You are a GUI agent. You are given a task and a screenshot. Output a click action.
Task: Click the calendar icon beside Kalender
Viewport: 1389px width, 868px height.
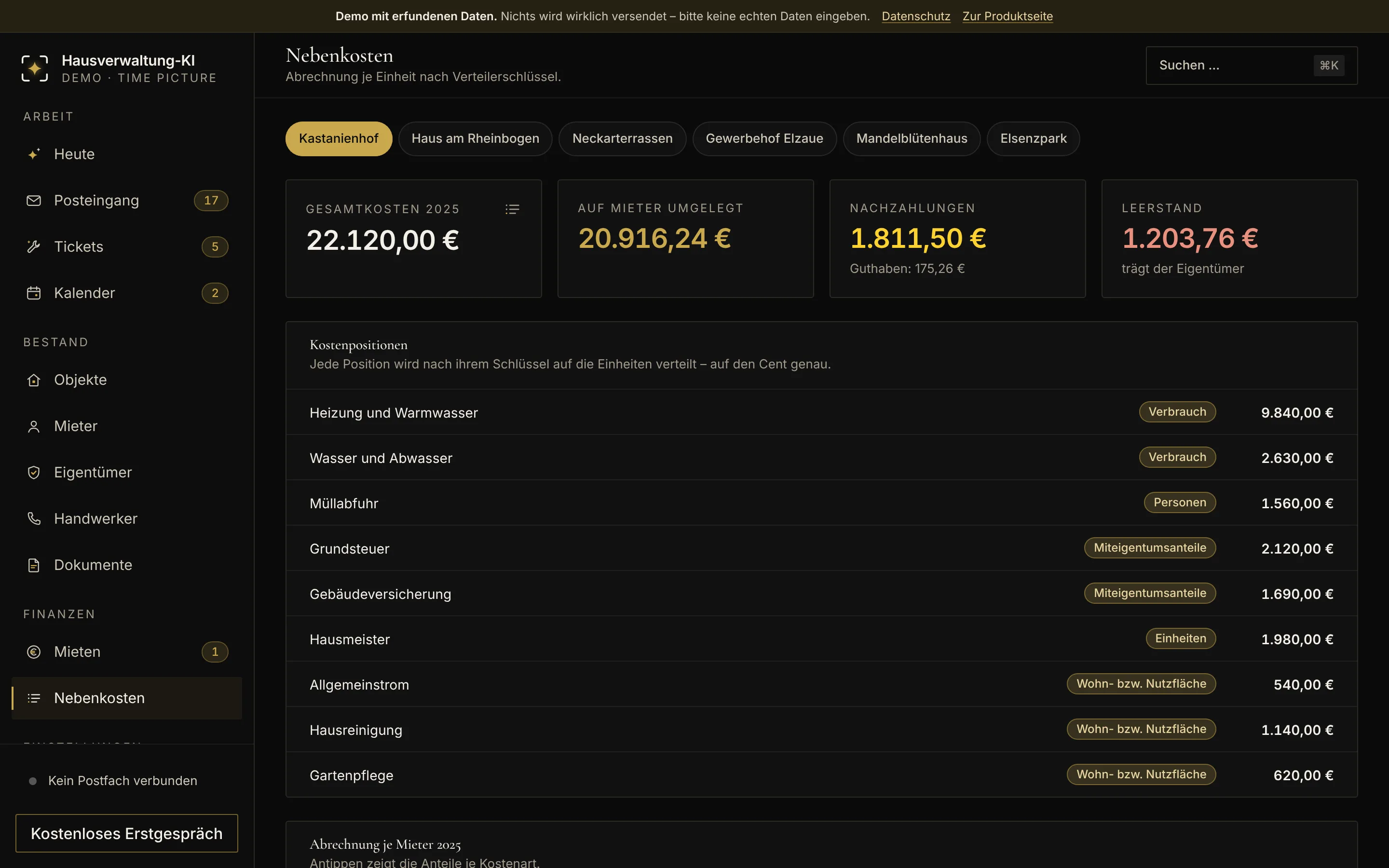(x=34, y=293)
